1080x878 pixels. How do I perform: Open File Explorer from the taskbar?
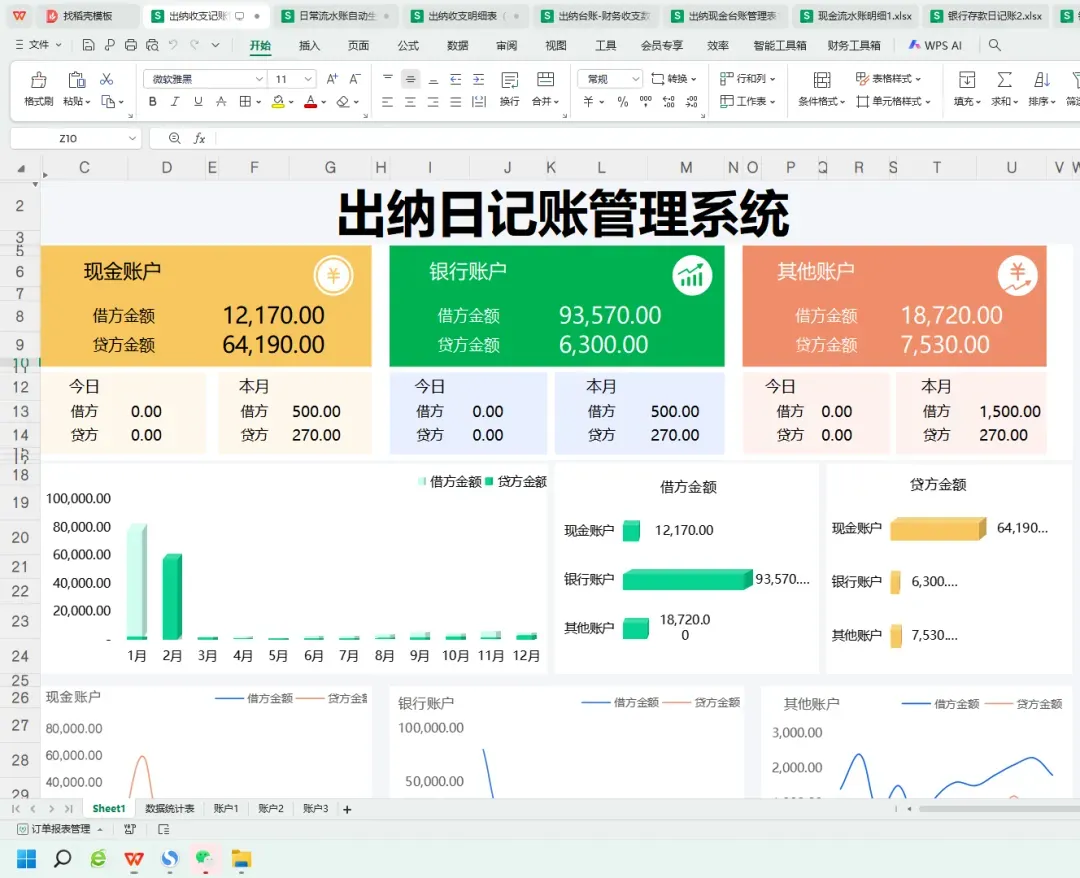click(x=241, y=859)
